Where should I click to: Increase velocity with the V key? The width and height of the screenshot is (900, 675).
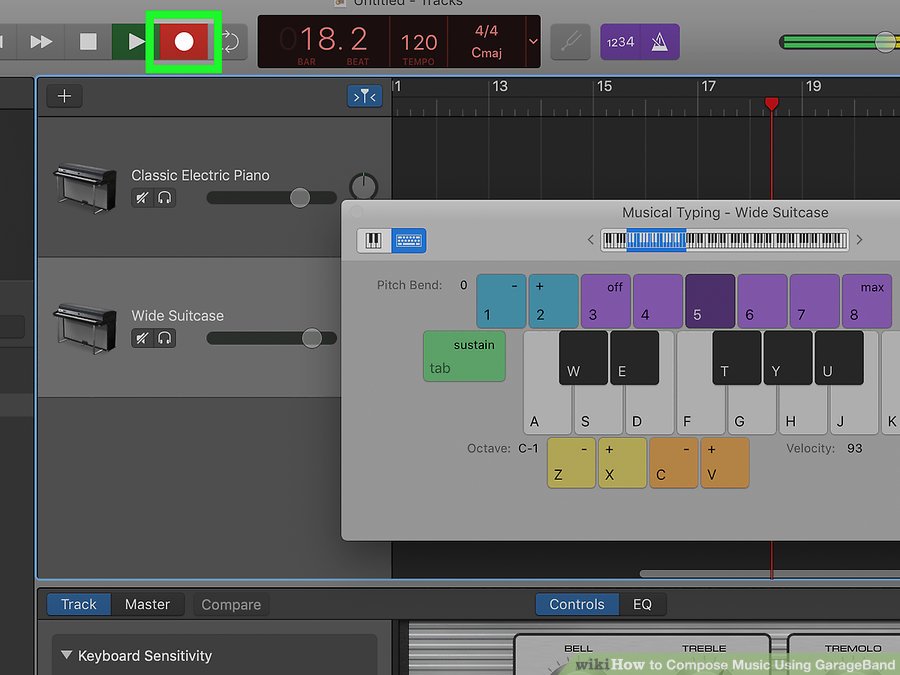pyautogui.click(x=724, y=463)
